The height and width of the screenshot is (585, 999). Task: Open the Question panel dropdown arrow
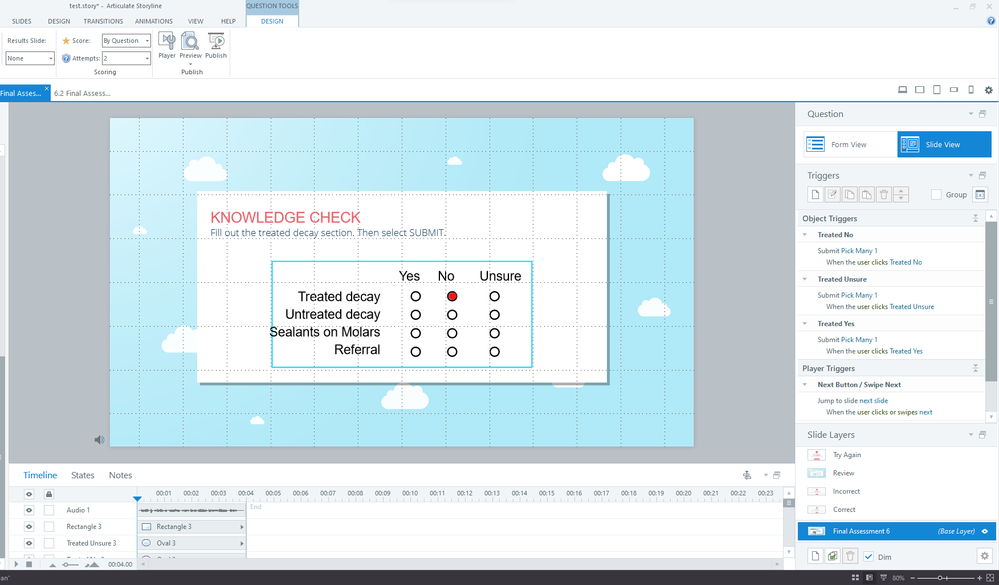[x=971, y=114]
